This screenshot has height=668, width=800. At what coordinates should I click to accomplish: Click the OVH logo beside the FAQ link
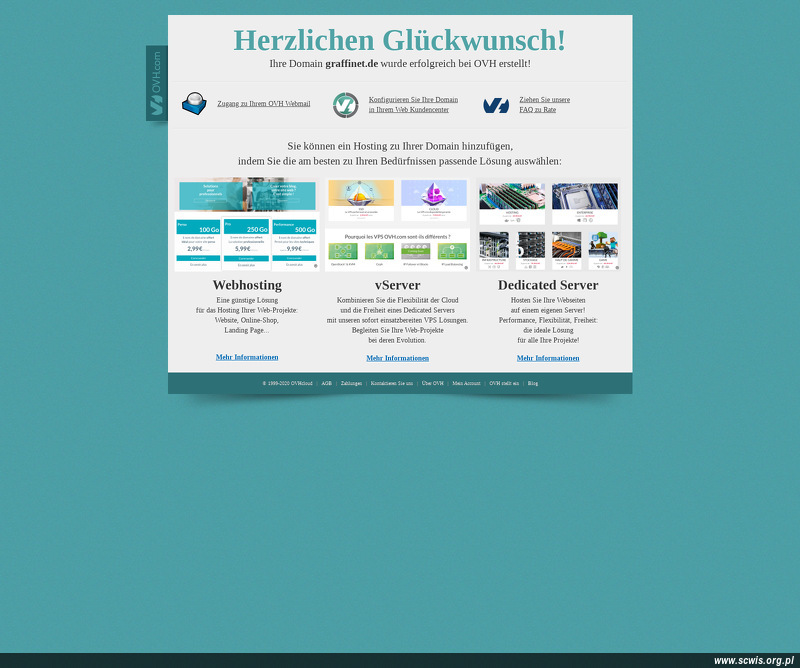496,105
